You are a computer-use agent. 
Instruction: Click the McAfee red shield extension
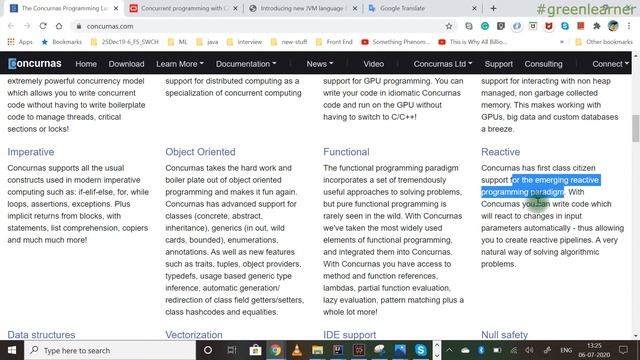click(x=549, y=26)
